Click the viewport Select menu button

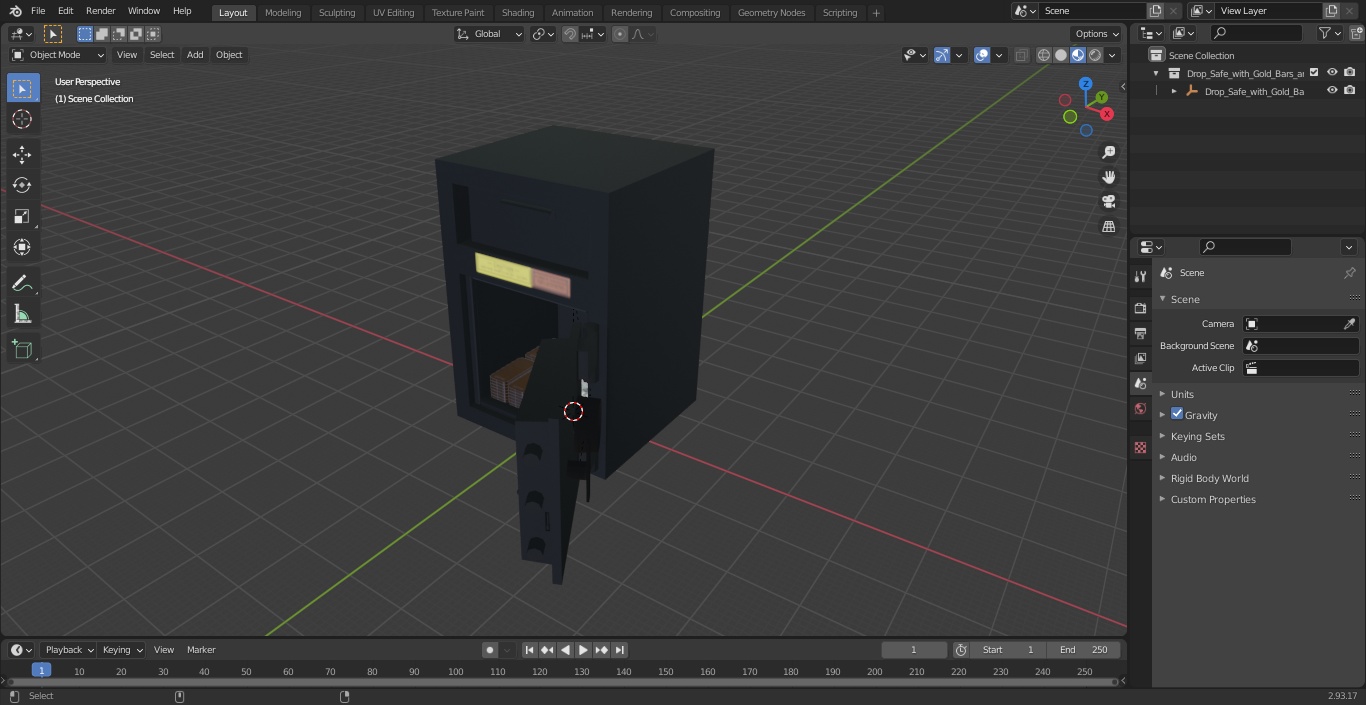[162, 55]
